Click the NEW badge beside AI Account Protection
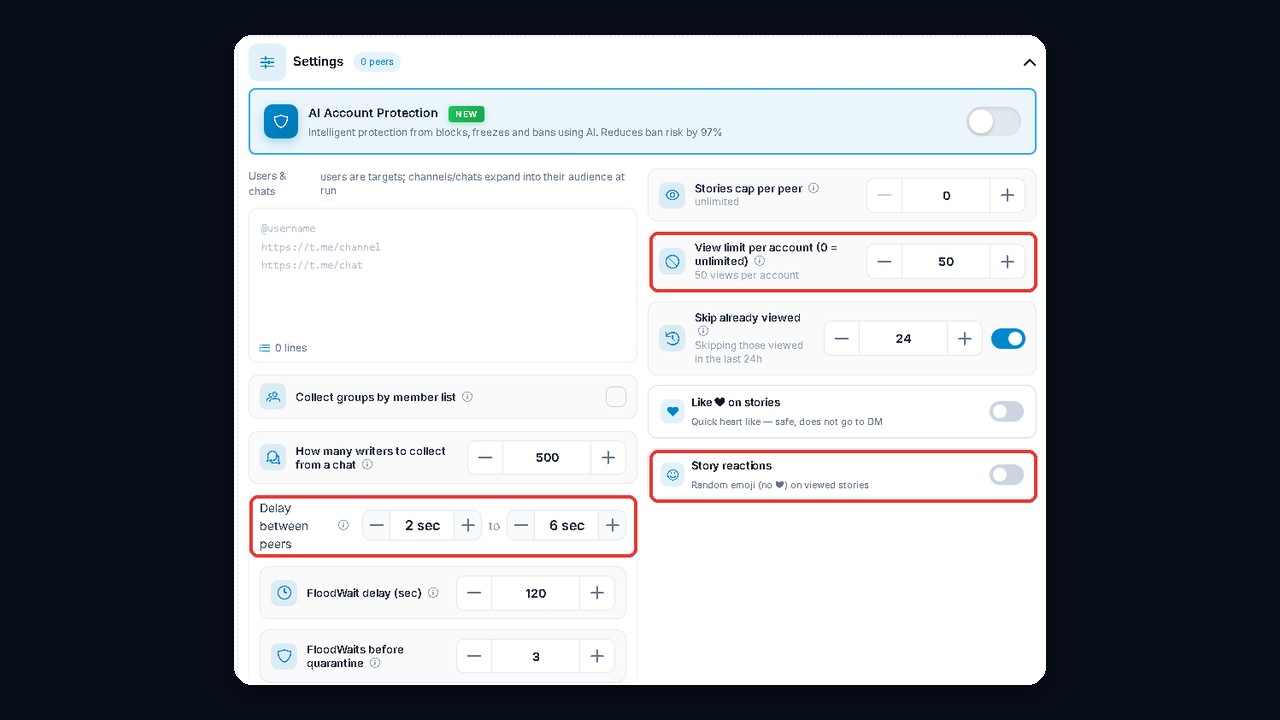 (466, 114)
